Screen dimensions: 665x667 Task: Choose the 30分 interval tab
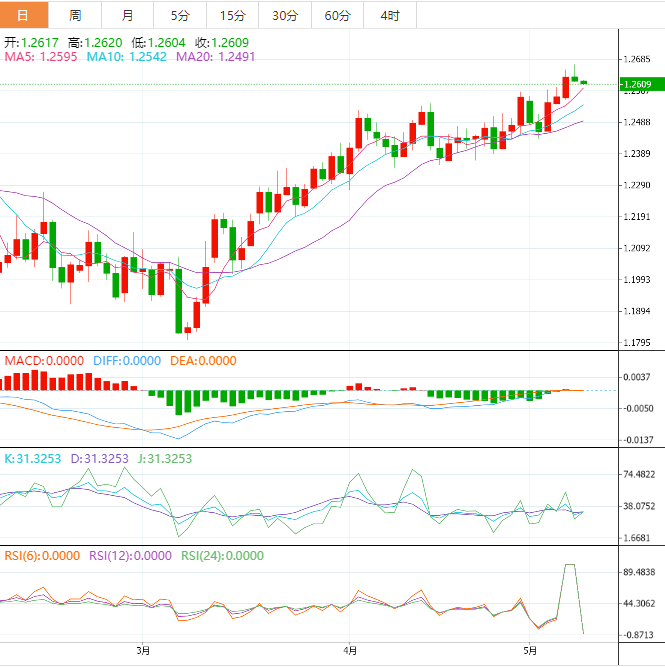(x=284, y=15)
